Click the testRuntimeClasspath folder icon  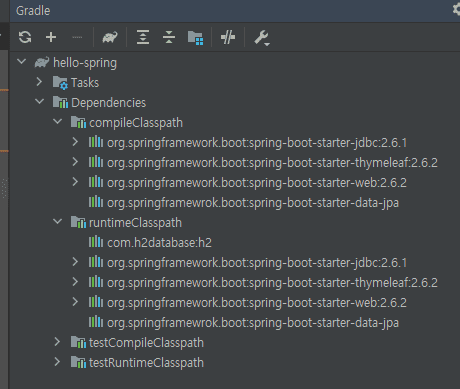pyautogui.click(x=78, y=362)
